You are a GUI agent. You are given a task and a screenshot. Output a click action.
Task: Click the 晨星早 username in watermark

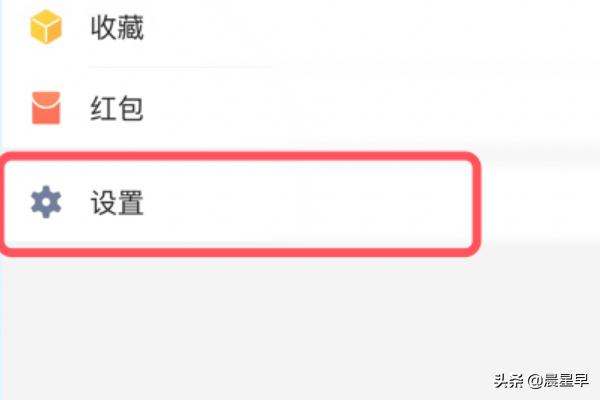pos(566,380)
